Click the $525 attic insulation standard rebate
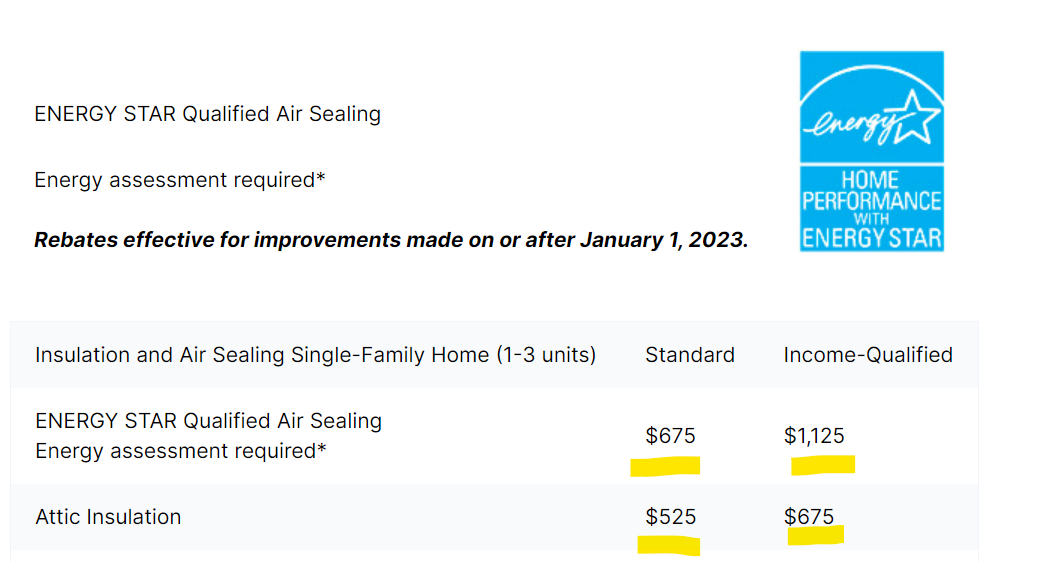Screen dimensions: 1045x562 pyautogui.click(x=670, y=517)
